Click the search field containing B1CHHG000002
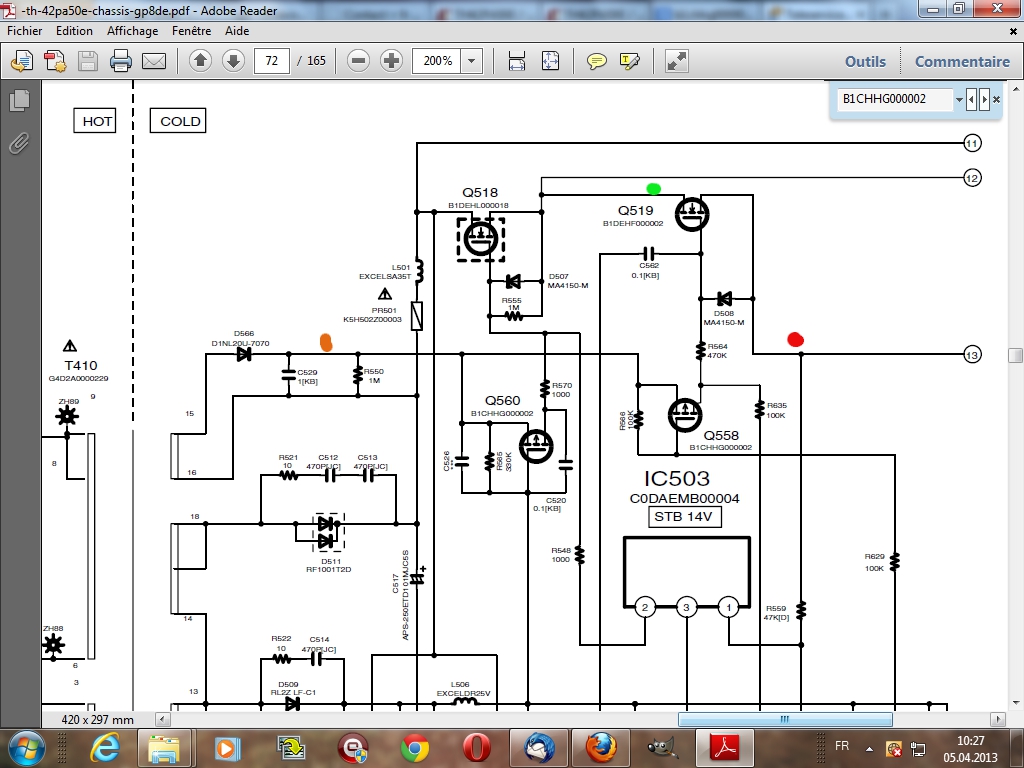 [x=895, y=99]
